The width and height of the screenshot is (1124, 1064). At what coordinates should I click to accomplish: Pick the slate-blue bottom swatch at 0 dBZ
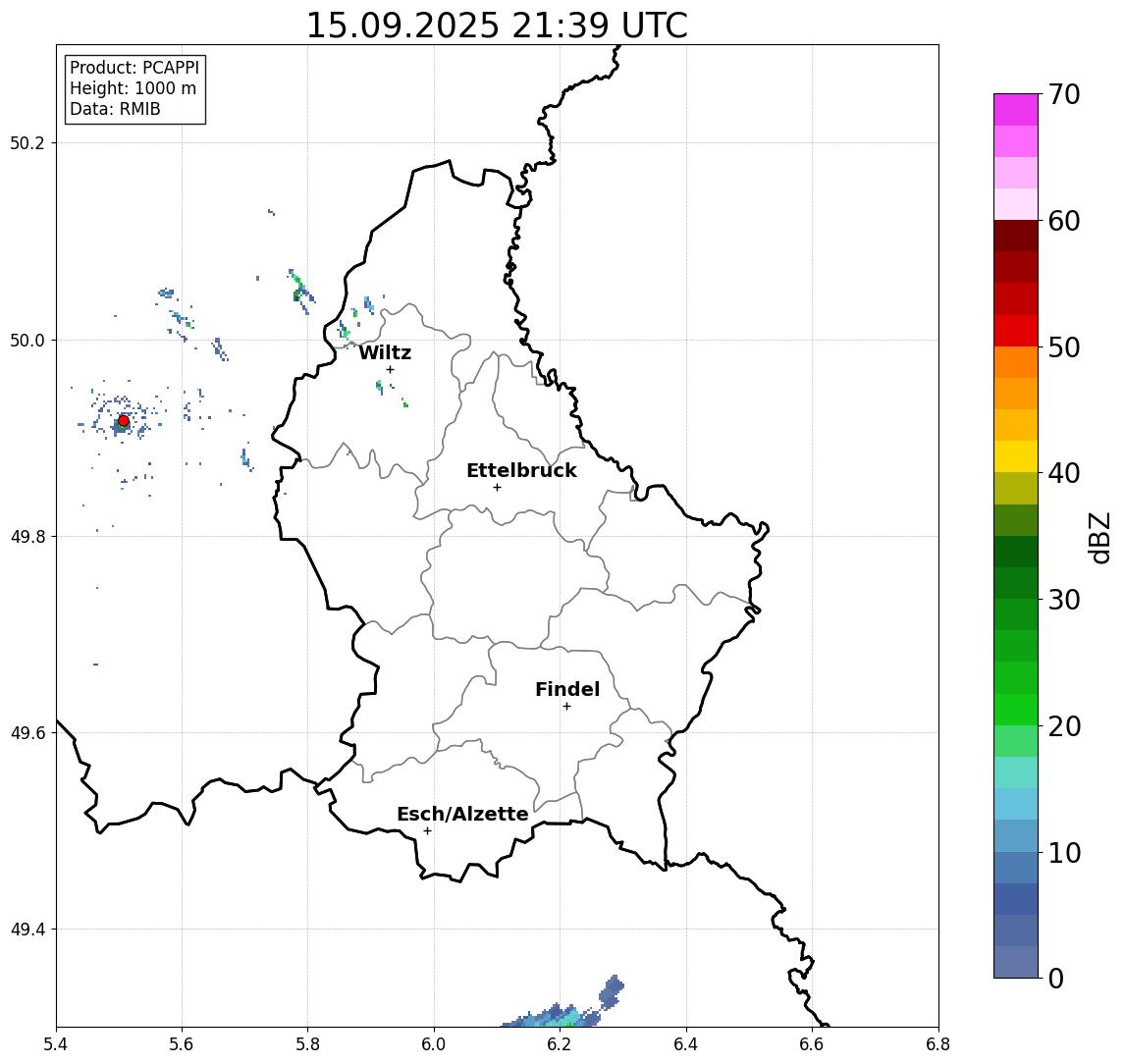click(1016, 962)
